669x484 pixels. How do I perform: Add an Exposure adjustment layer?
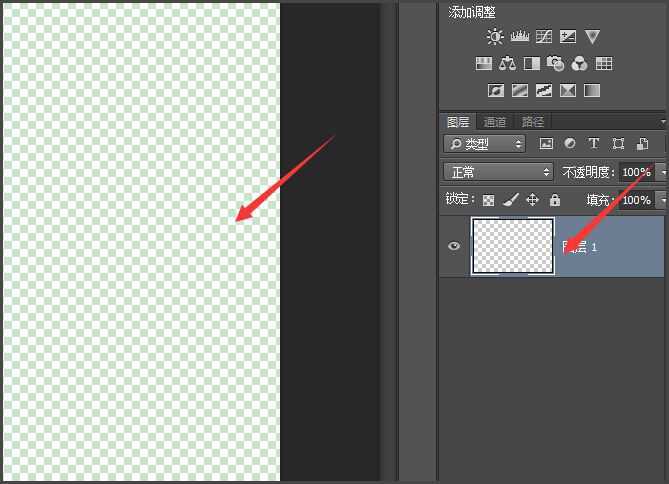[568, 37]
